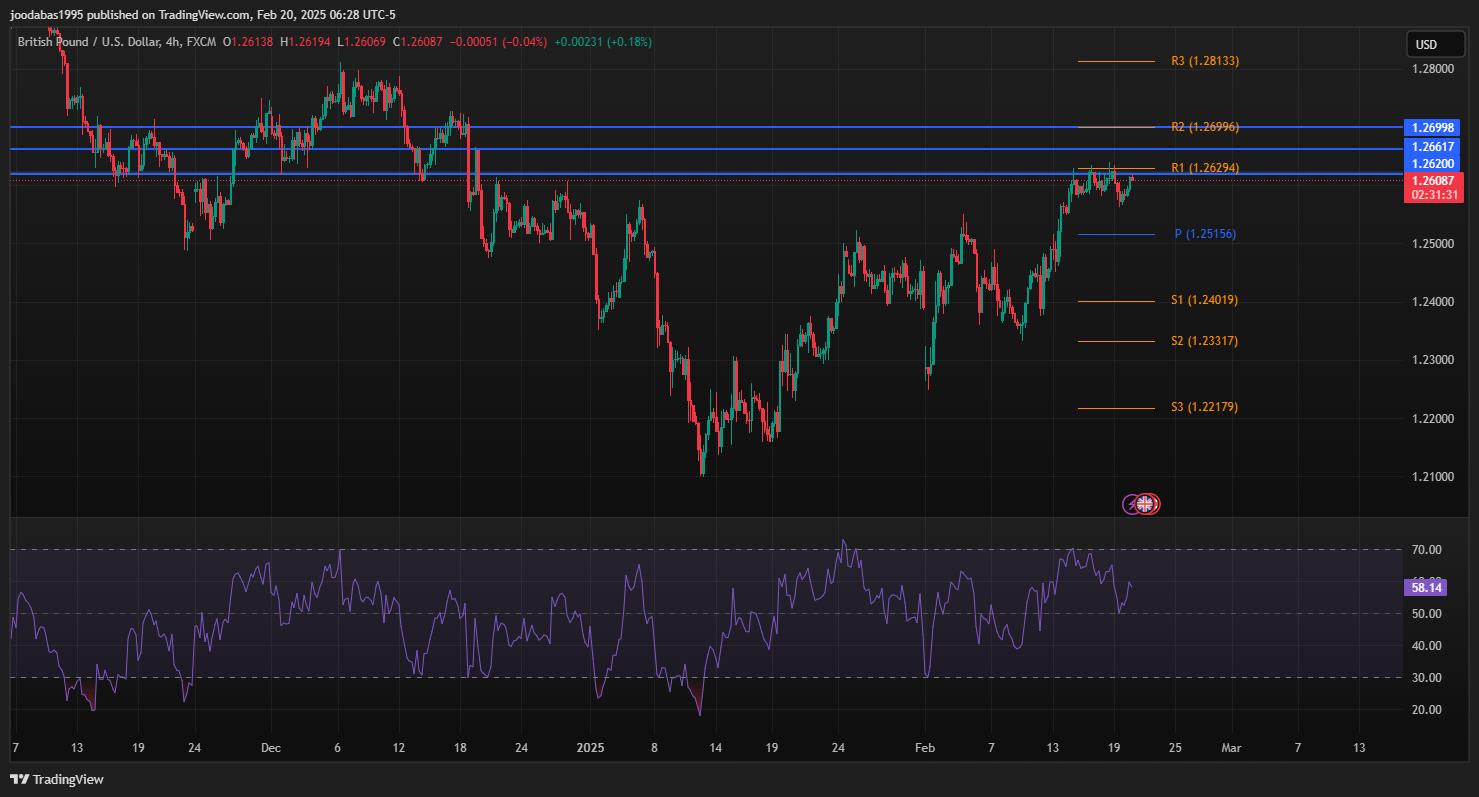Click the +0.00231 (+0.18%) change text
This screenshot has height=797, width=1479.
click(602, 42)
